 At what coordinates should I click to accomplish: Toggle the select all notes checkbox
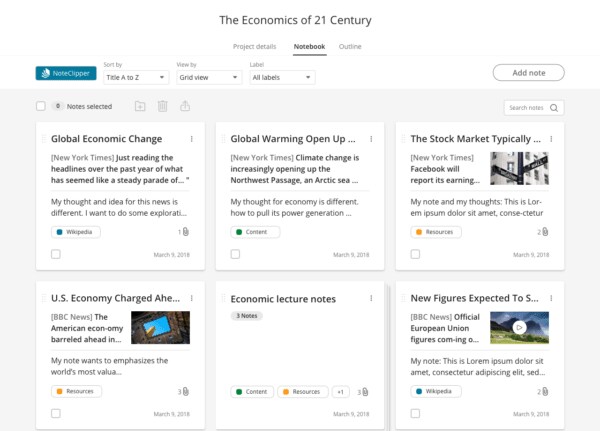tap(41, 106)
